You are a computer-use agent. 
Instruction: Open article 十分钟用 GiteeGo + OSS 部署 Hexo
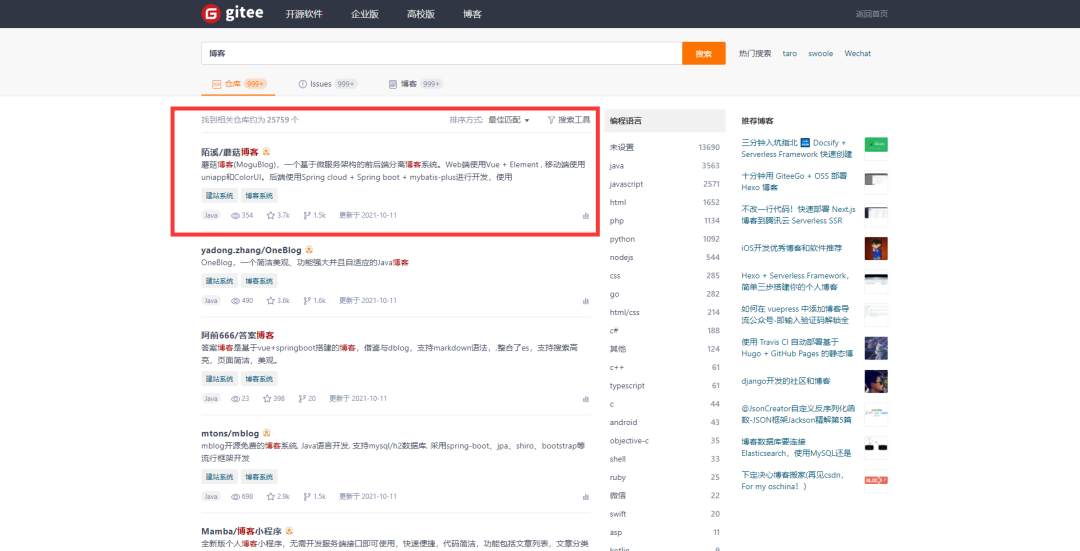click(794, 182)
